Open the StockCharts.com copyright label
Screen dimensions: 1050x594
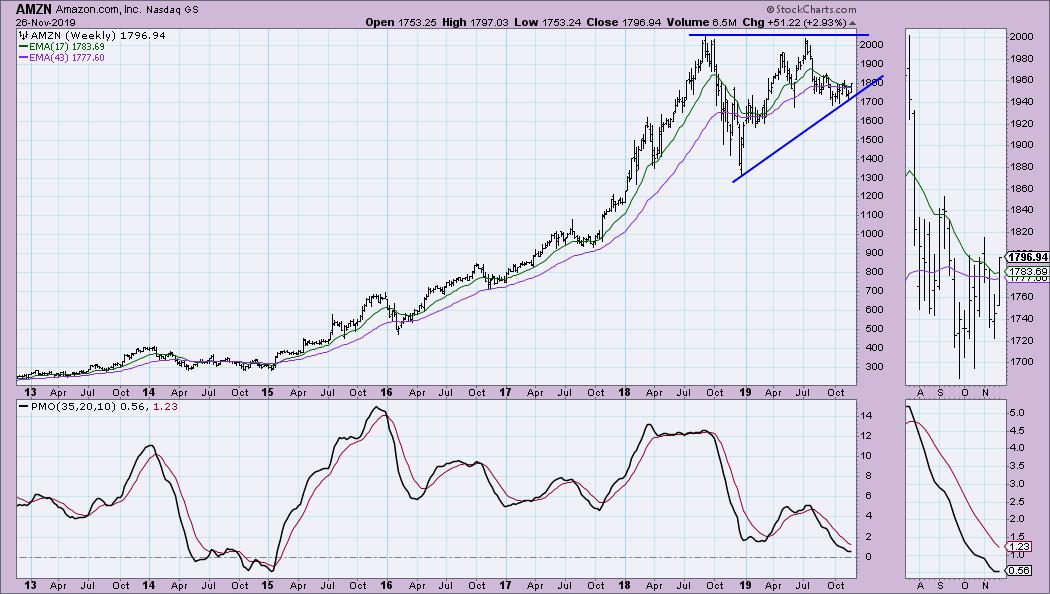(812, 9)
